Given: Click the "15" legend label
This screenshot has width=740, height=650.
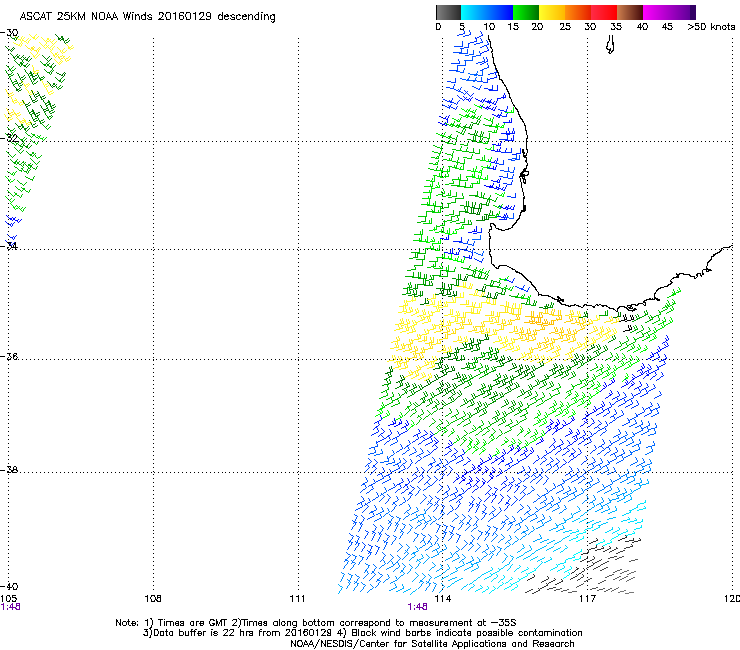Looking at the screenshot, I should (513, 27).
